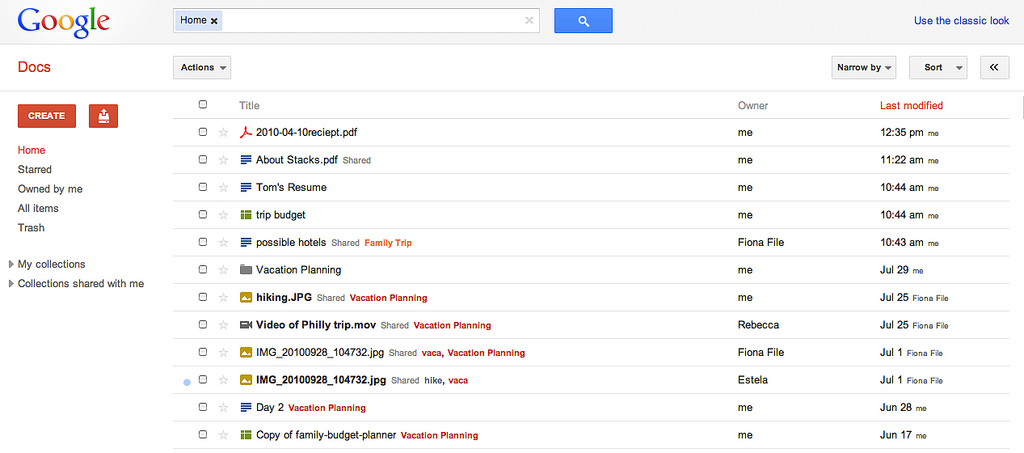Click the Owner column header
Screen dimensions: 1024x453
pos(753,106)
